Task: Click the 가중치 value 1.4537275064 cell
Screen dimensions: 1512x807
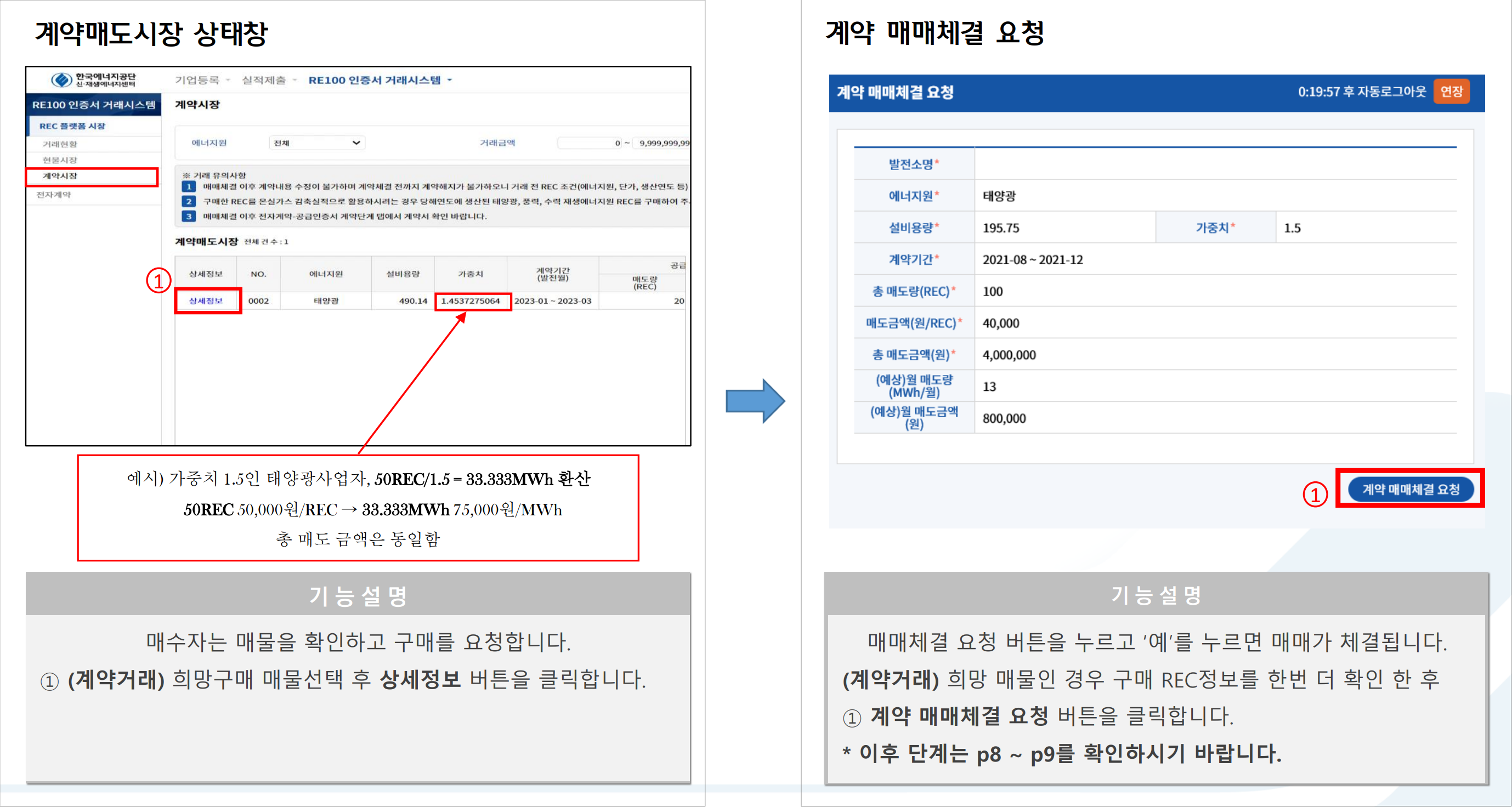Action: [x=471, y=301]
